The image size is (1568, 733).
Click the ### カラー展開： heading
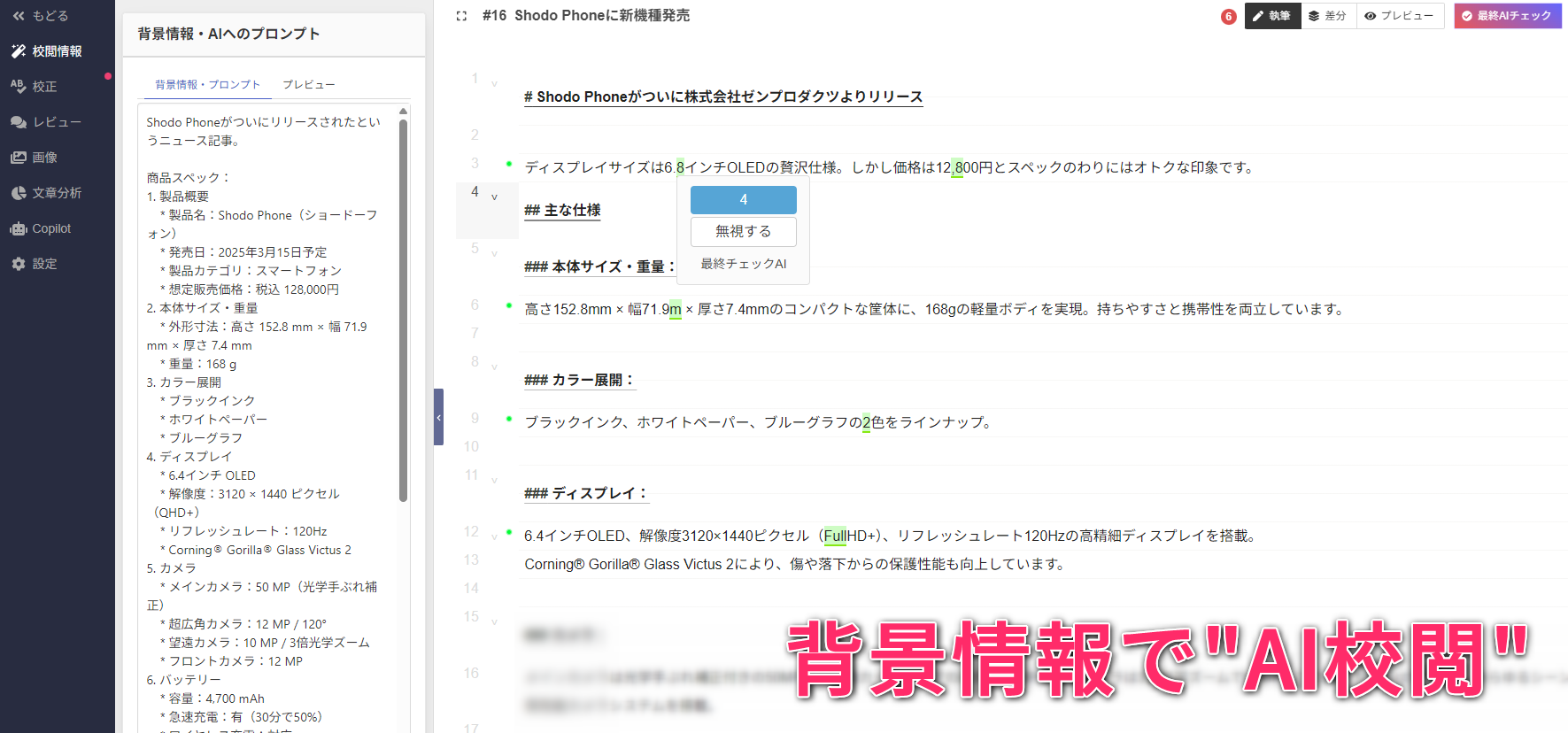tap(580, 380)
